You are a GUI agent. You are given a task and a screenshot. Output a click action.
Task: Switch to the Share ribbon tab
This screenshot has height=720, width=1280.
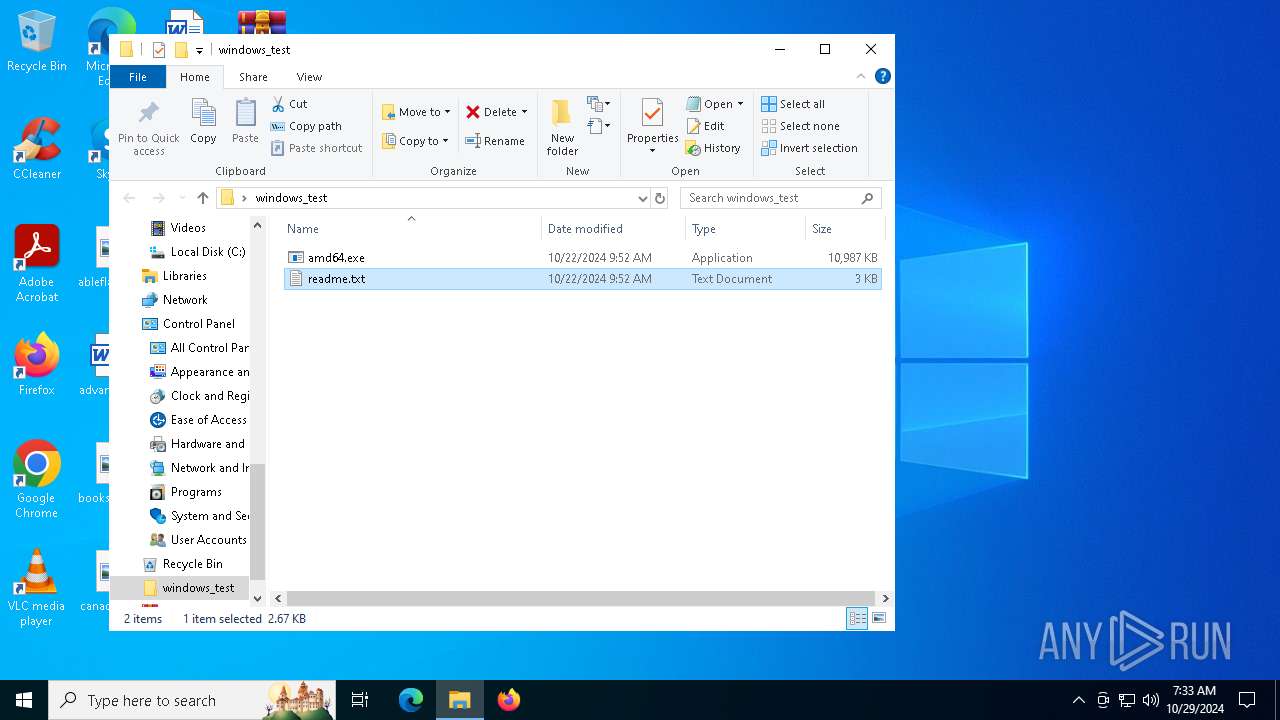[253, 77]
